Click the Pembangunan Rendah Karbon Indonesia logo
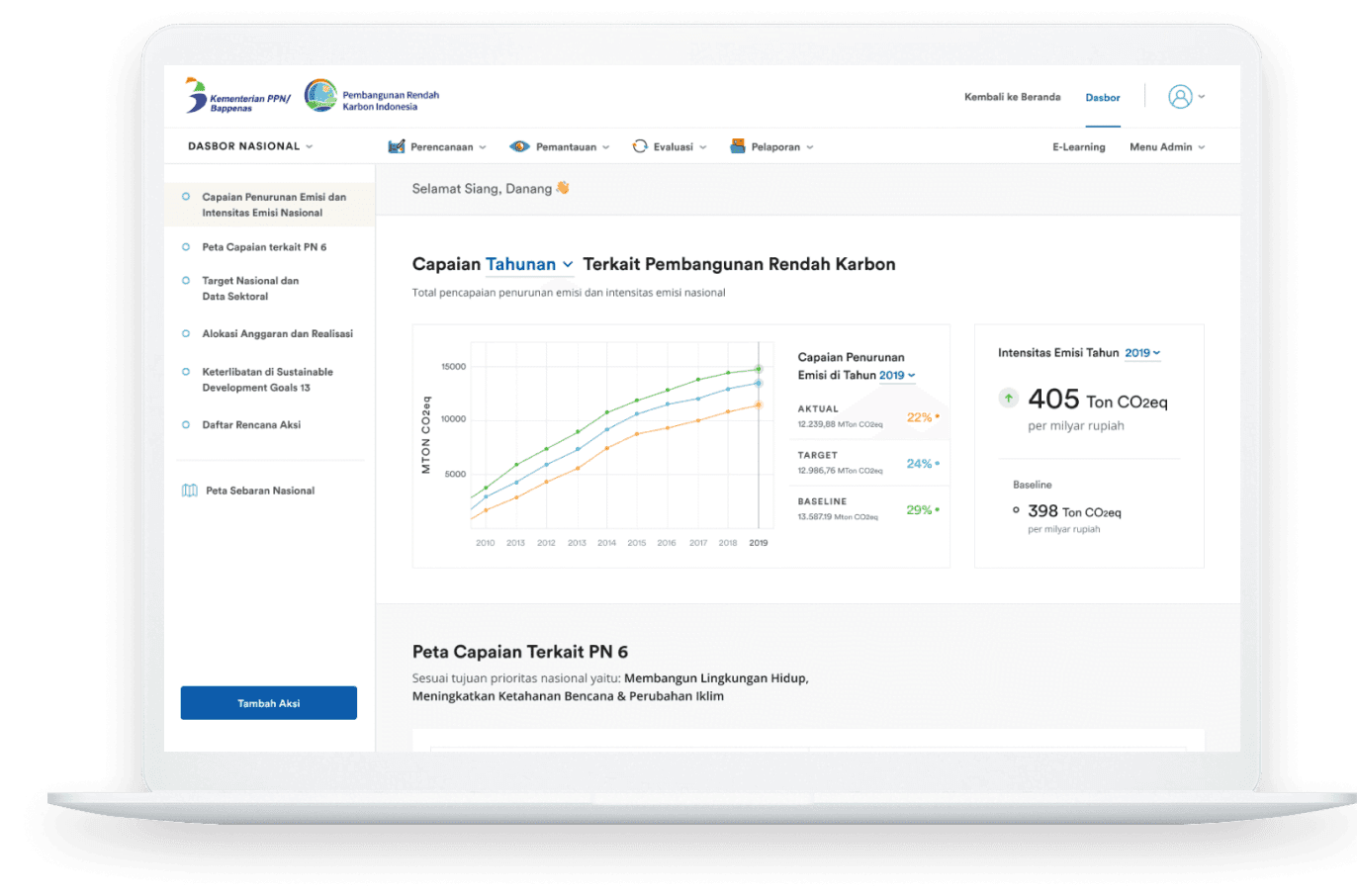Image resolution: width=1357 pixels, height=896 pixels. [x=319, y=96]
